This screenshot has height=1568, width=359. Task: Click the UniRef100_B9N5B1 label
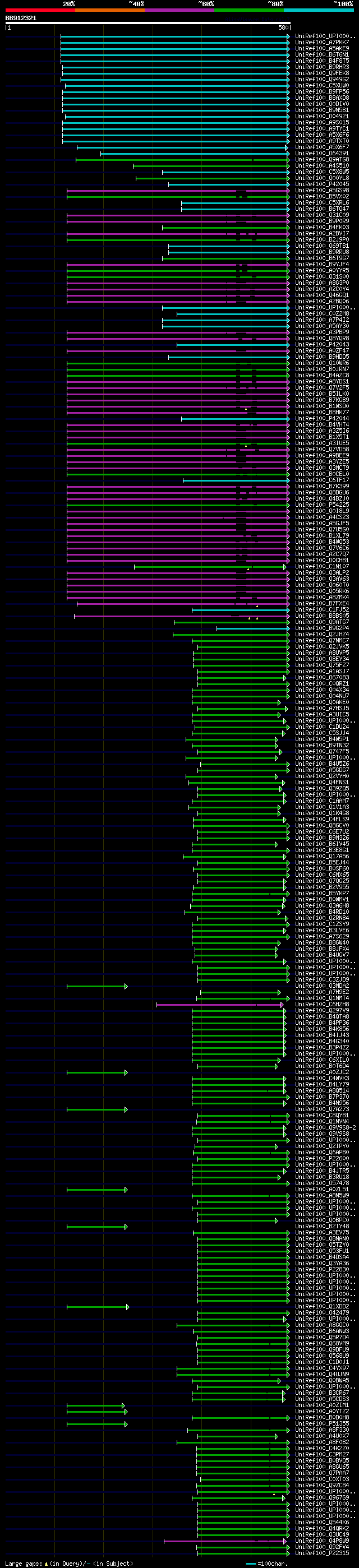pyautogui.click(x=323, y=110)
